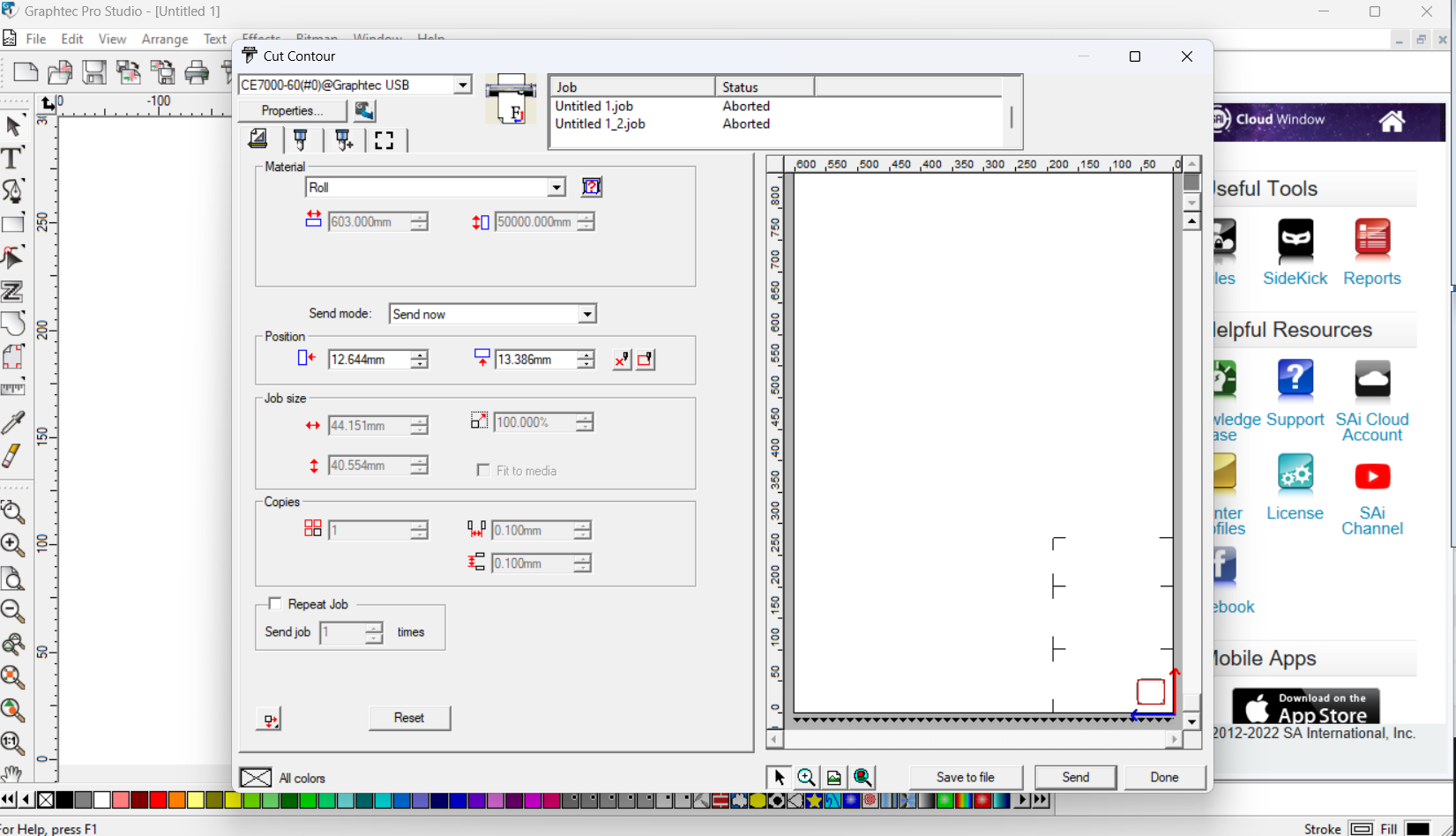
Task: Click the Reset button
Action: pos(409,718)
